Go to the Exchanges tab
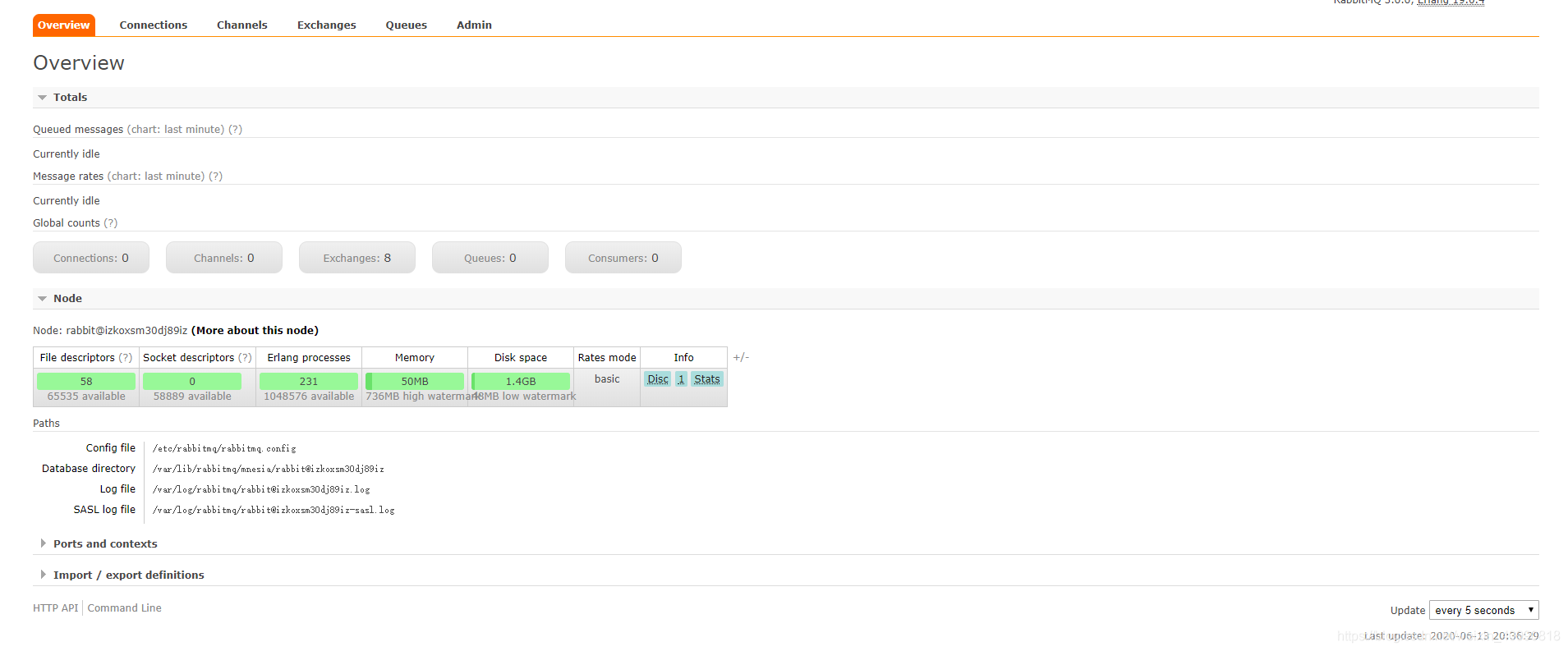1568x651 pixels. tap(327, 25)
